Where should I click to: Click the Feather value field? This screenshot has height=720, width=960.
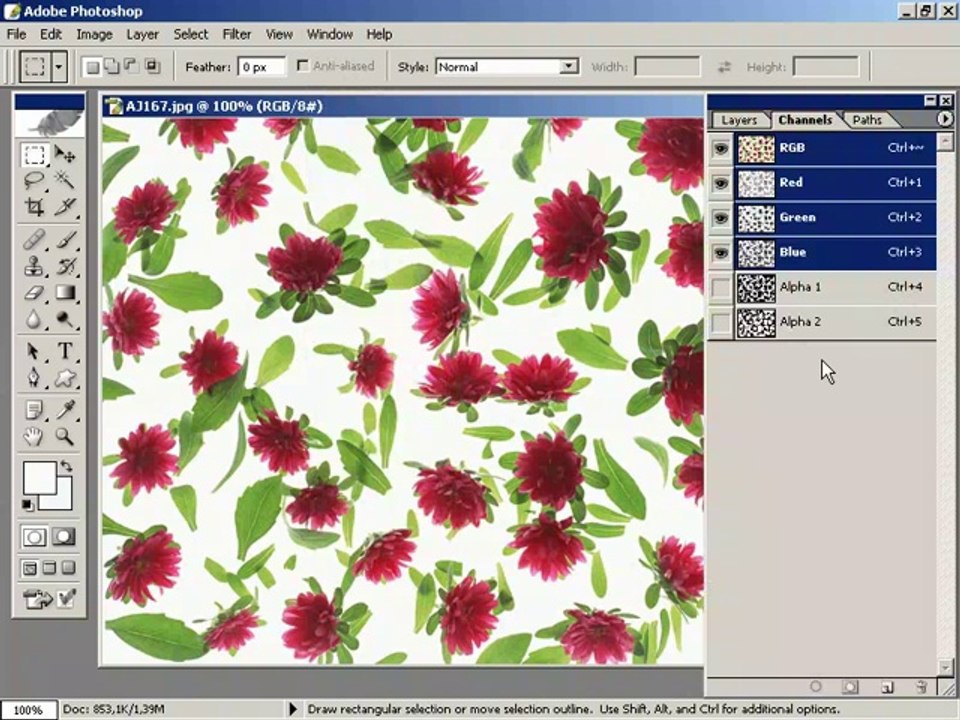coord(262,67)
